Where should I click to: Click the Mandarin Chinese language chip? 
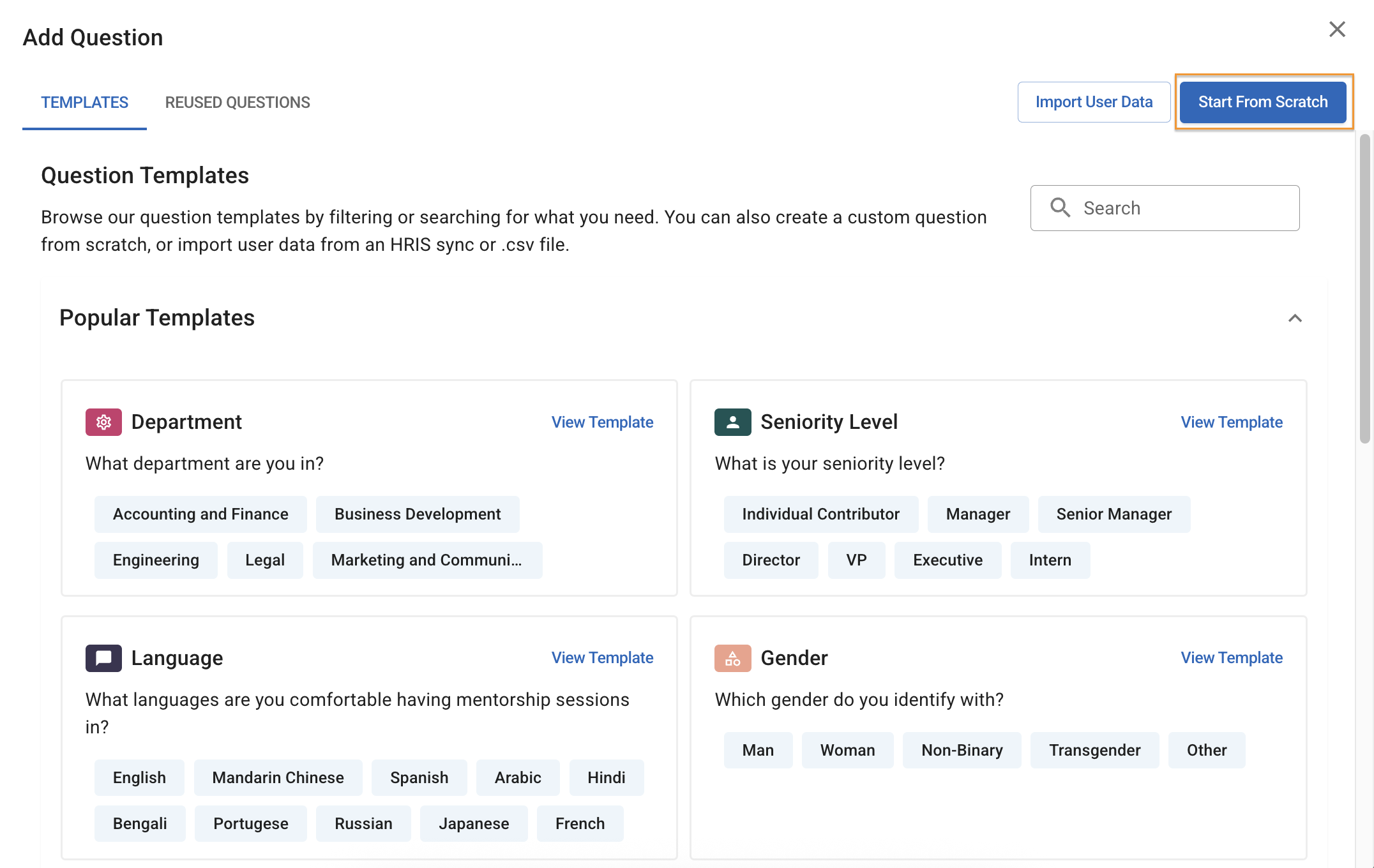pyautogui.click(x=278, y=778)
